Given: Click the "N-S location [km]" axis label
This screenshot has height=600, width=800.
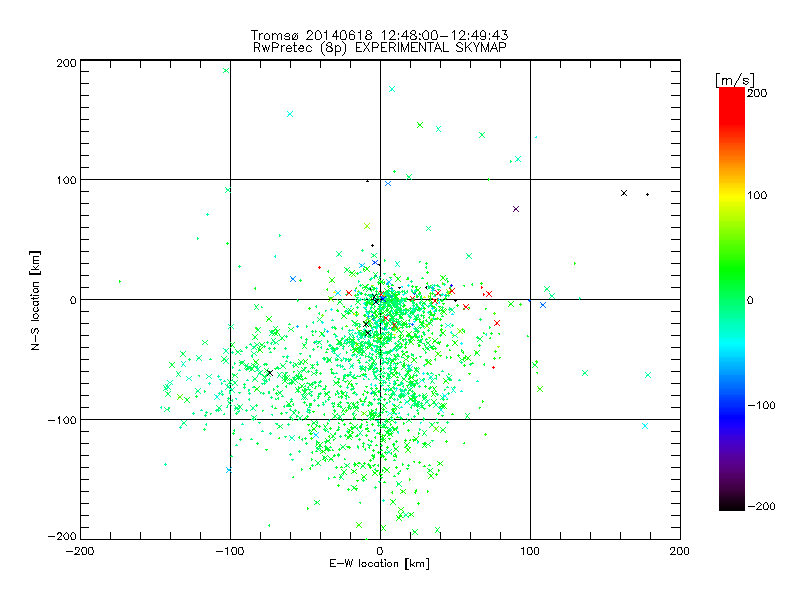Looking at the screenshot, I should tap(35, 301).
